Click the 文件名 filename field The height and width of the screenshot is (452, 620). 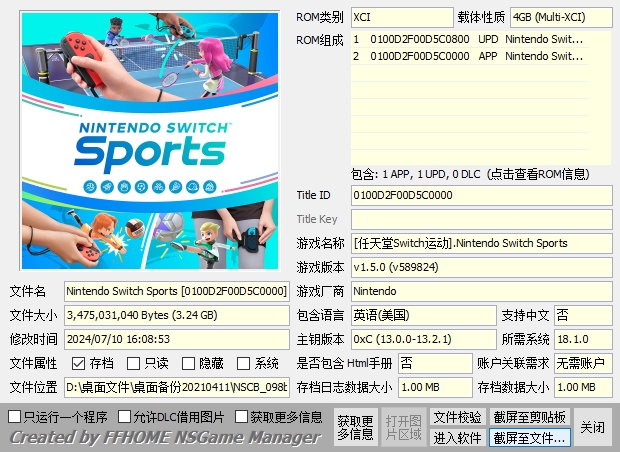pyautogui.click(x=177, y=291)
